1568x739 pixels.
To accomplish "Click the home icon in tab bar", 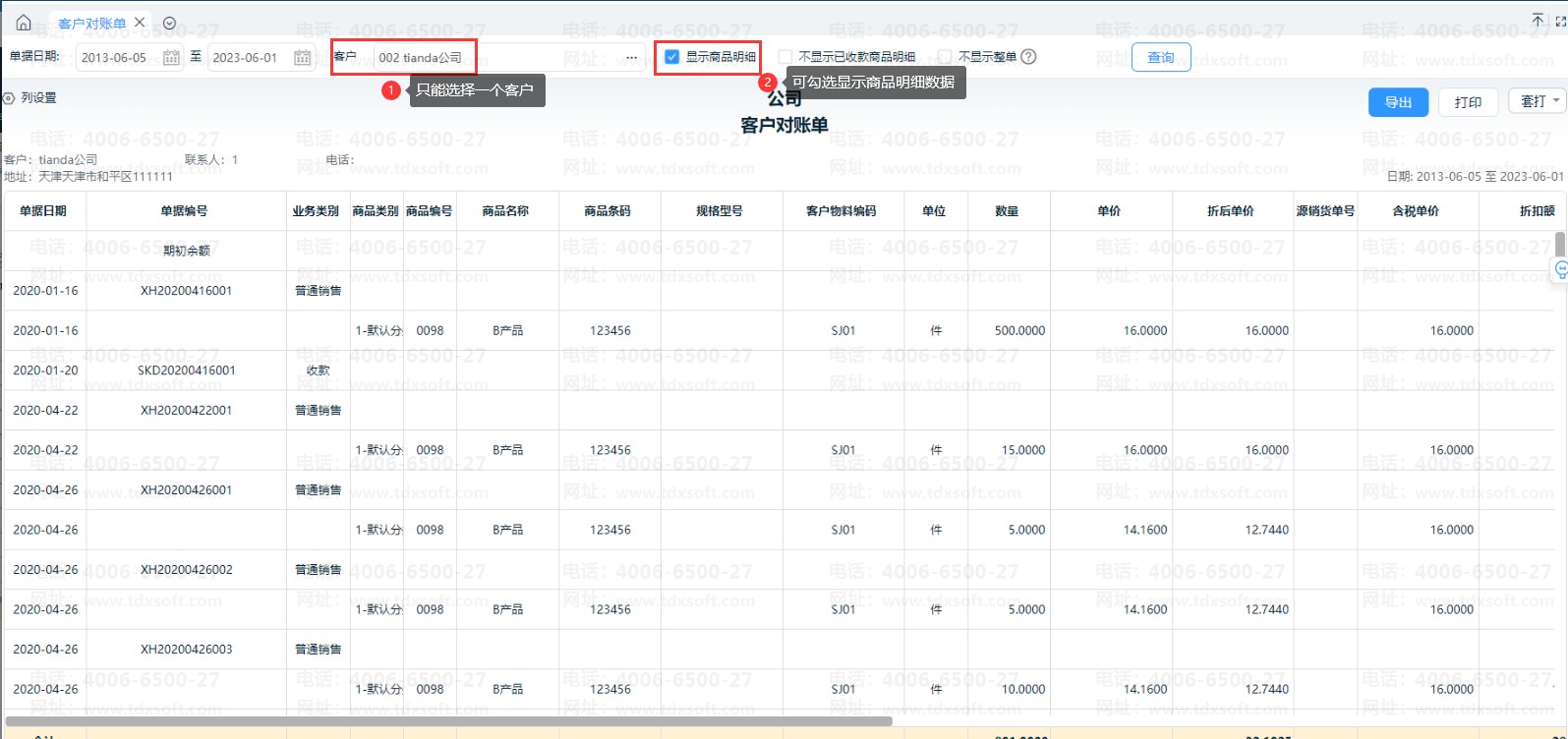I will pyautogui.click(x=24, y=23).
